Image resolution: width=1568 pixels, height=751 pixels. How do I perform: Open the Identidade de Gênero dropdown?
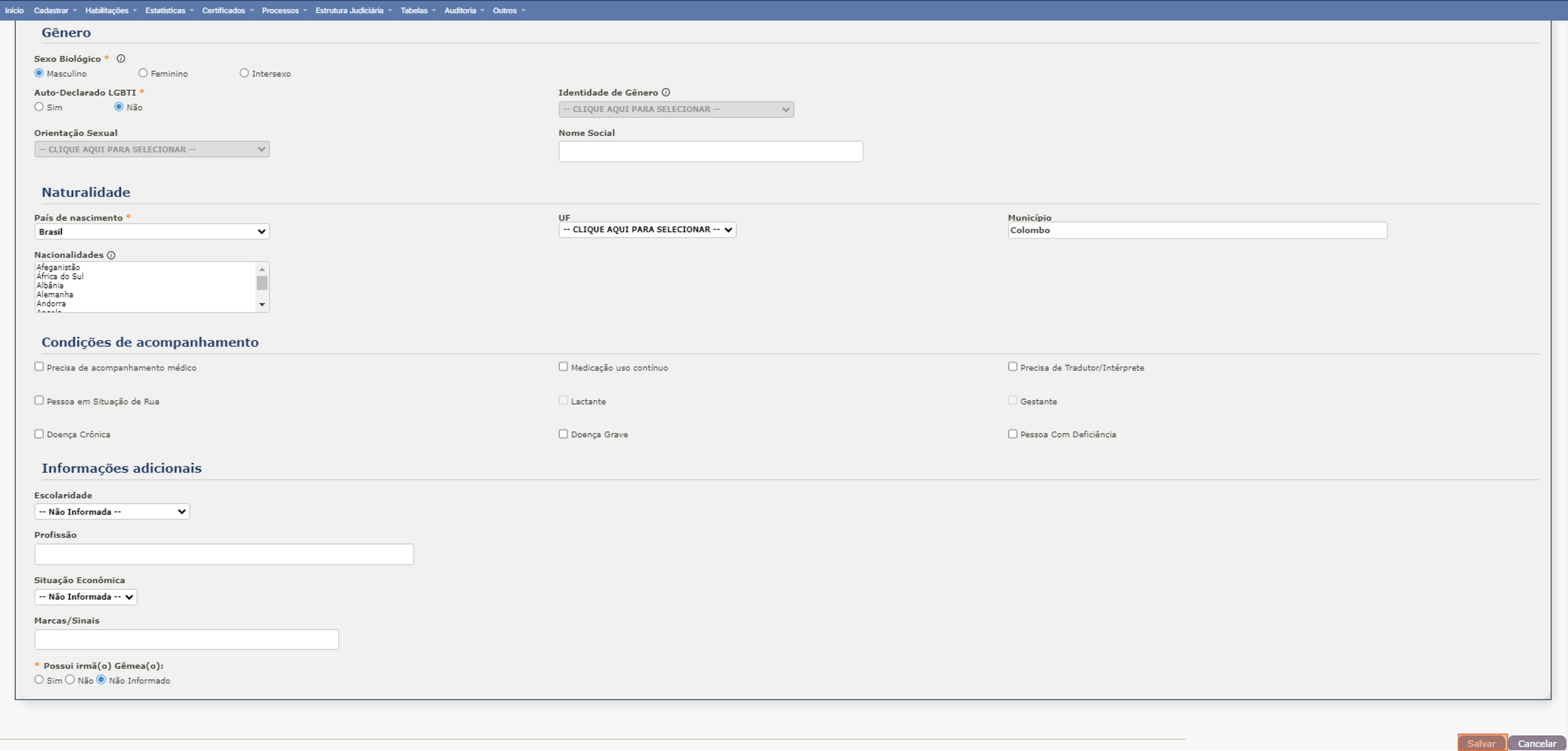[x=676, y=109]
